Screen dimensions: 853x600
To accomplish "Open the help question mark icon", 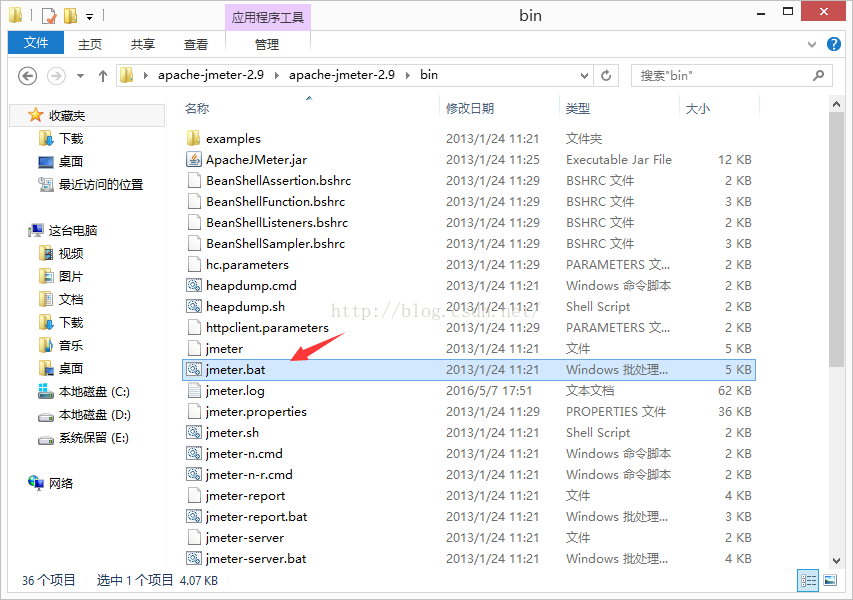I will [x=833, y=44].
